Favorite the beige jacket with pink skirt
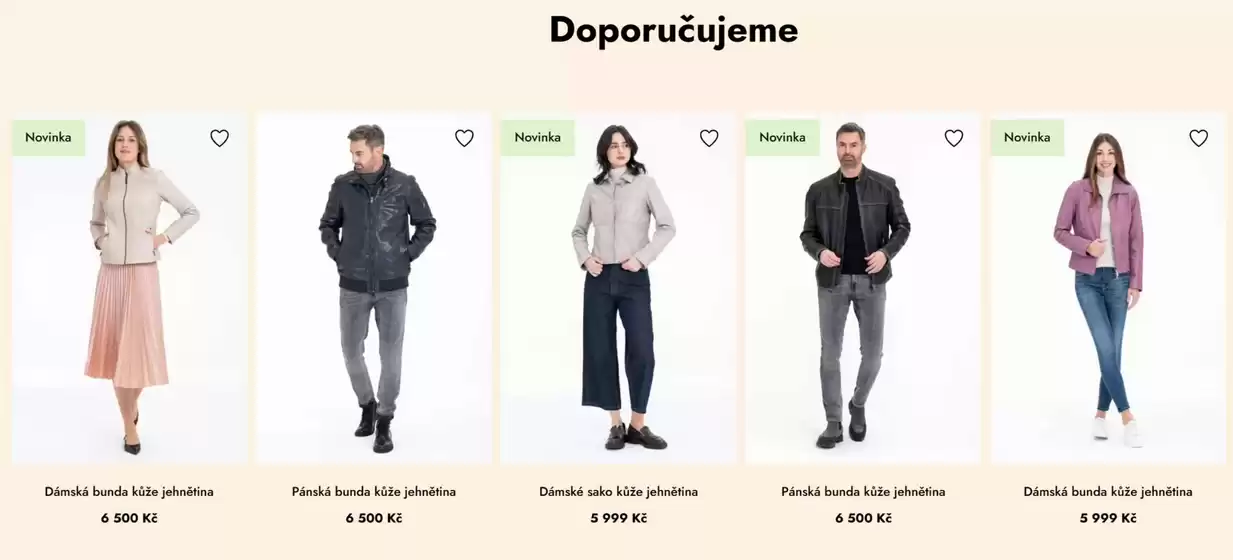The width and height of the screenshot is (1233, 560). coord(219,138)
